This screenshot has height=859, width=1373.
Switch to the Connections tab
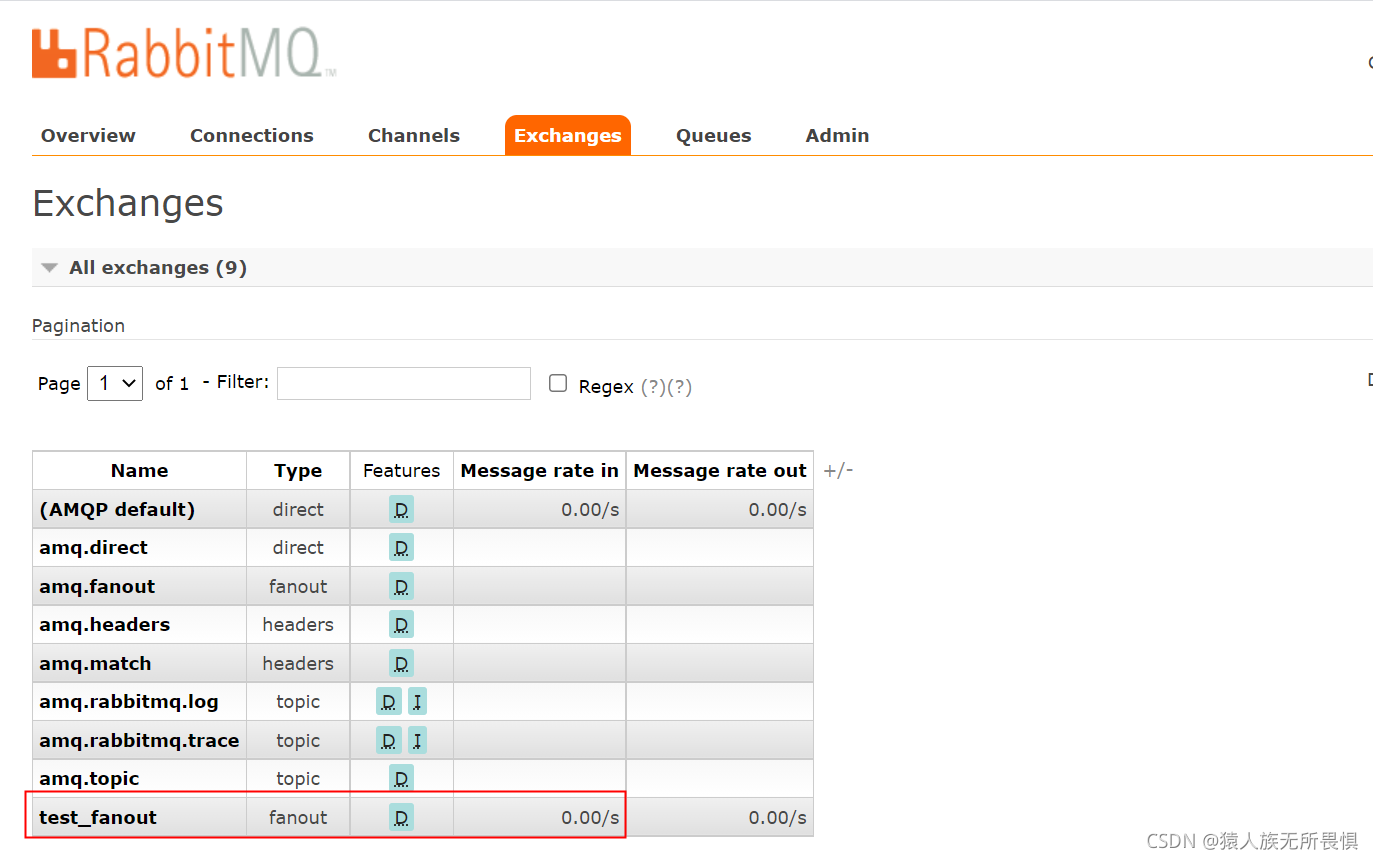(252, 136)
